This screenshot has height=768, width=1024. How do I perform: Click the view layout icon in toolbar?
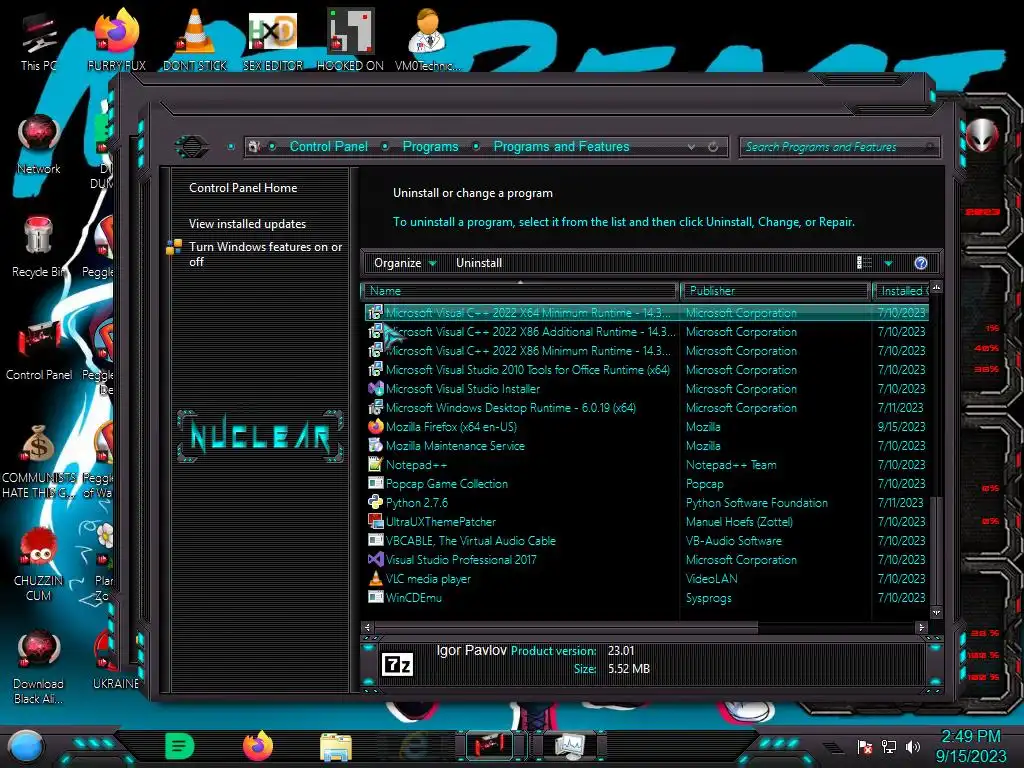(864, 263)
